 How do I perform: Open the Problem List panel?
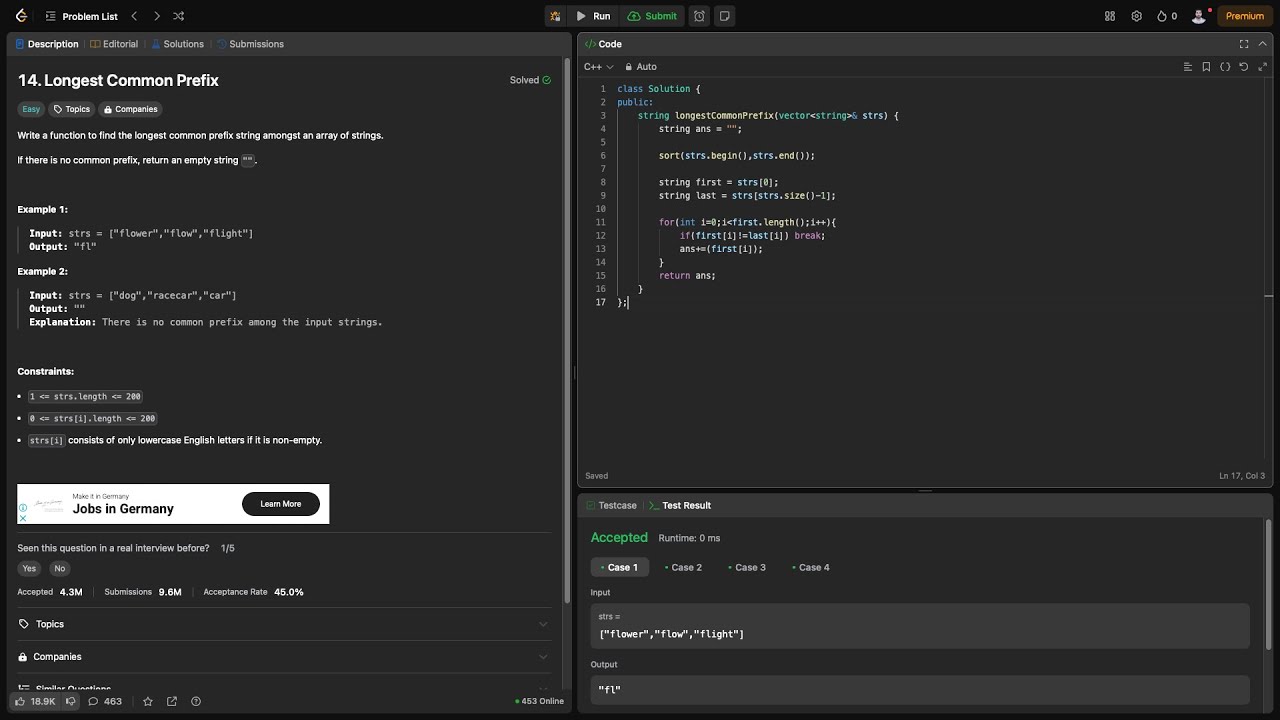point(81,16)
